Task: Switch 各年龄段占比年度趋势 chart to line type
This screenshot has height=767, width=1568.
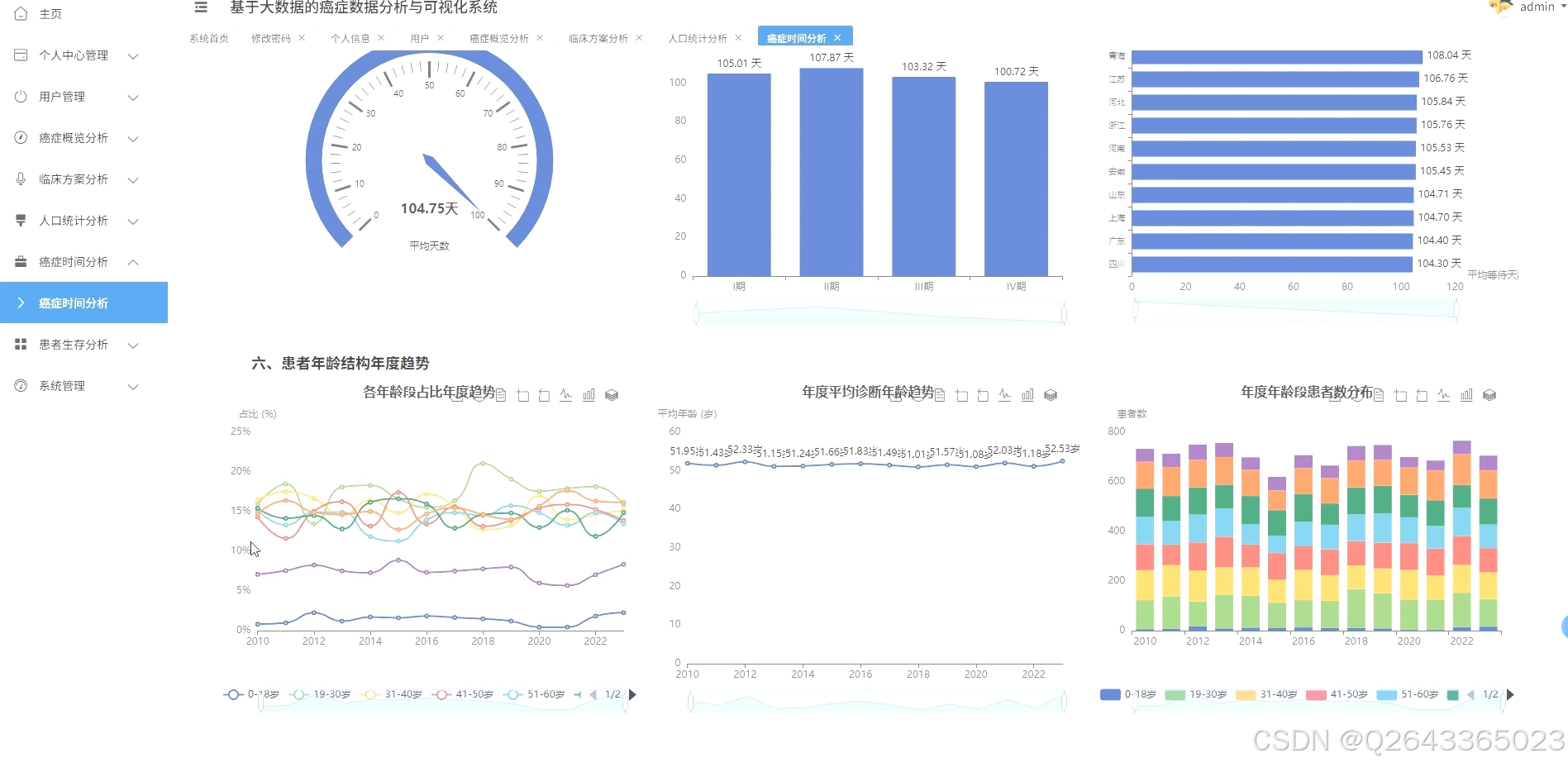Action: 566,395
